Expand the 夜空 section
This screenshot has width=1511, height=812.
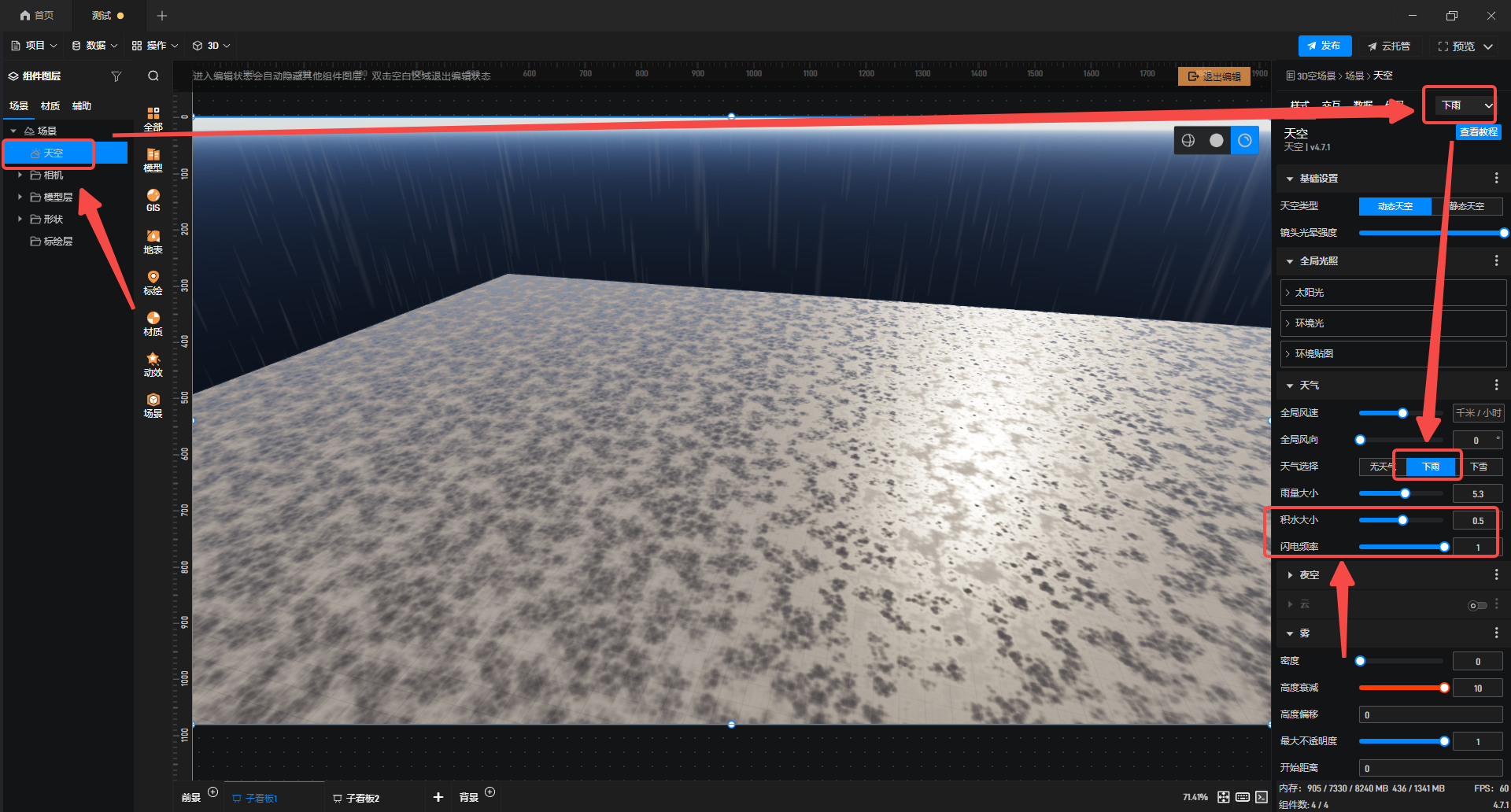pyautogui.click(x=1310, y=575)
